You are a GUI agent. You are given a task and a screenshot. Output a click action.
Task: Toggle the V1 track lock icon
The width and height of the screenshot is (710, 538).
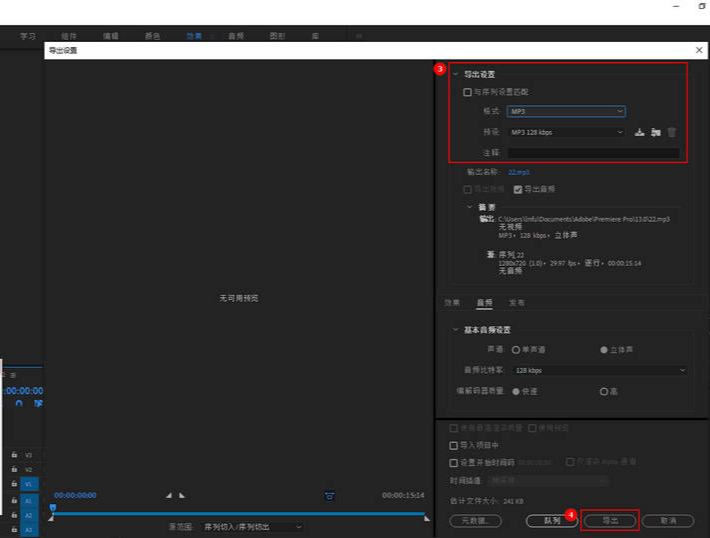(14, 485)
